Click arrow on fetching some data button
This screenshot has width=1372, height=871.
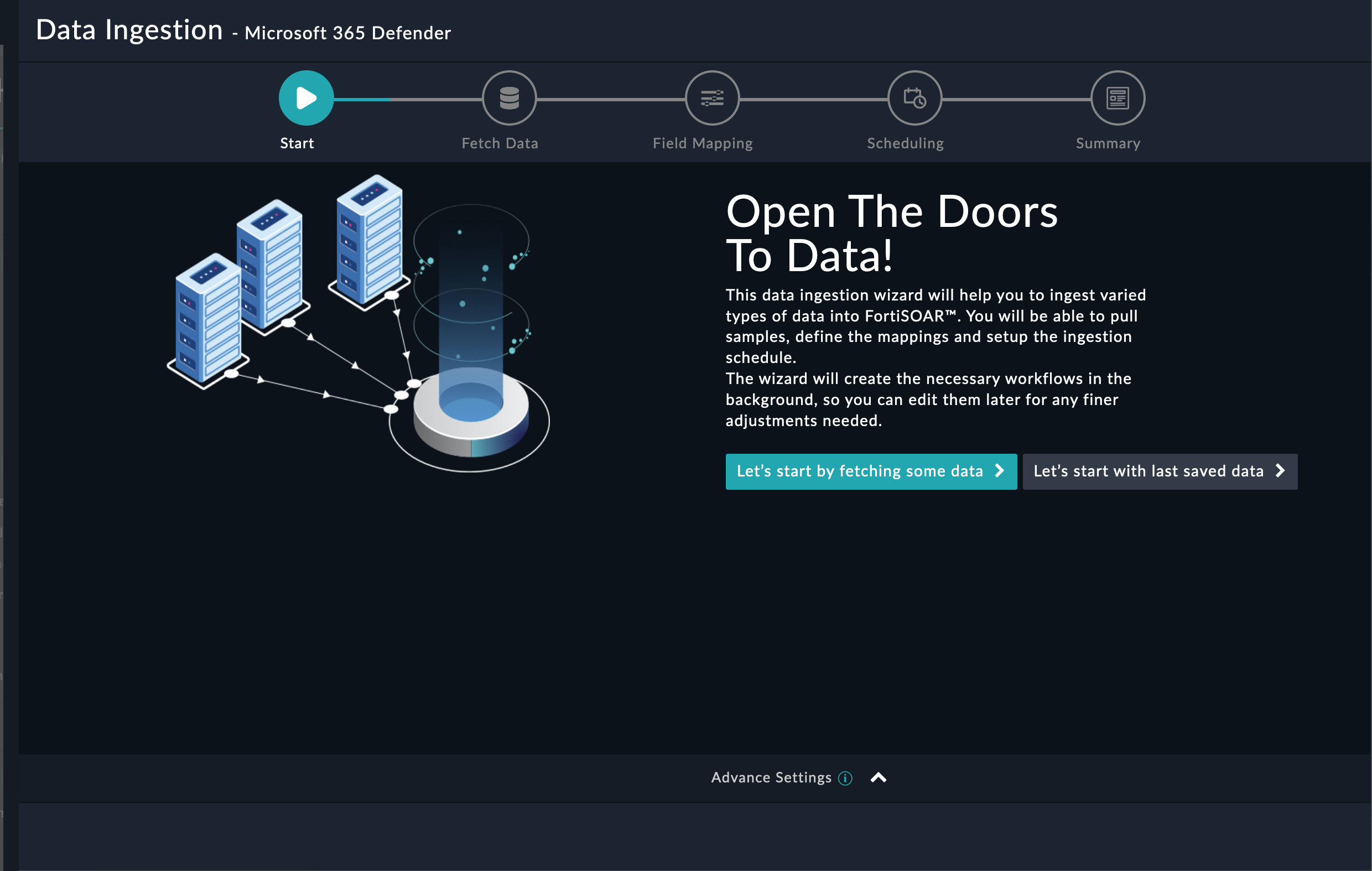pos(999,471)
